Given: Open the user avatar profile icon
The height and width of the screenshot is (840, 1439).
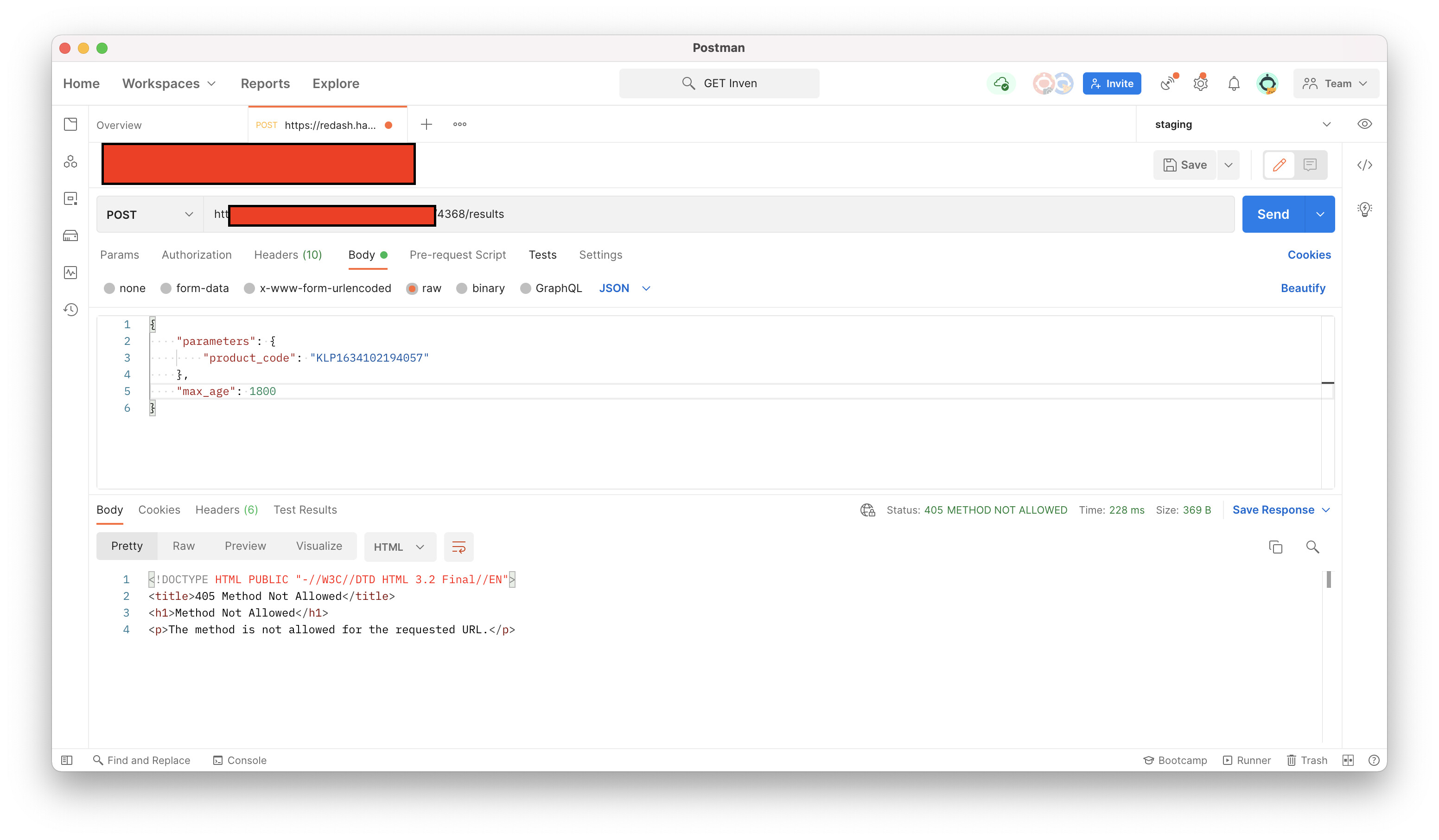Looking at the screenshot, I should click(1267, 83).
